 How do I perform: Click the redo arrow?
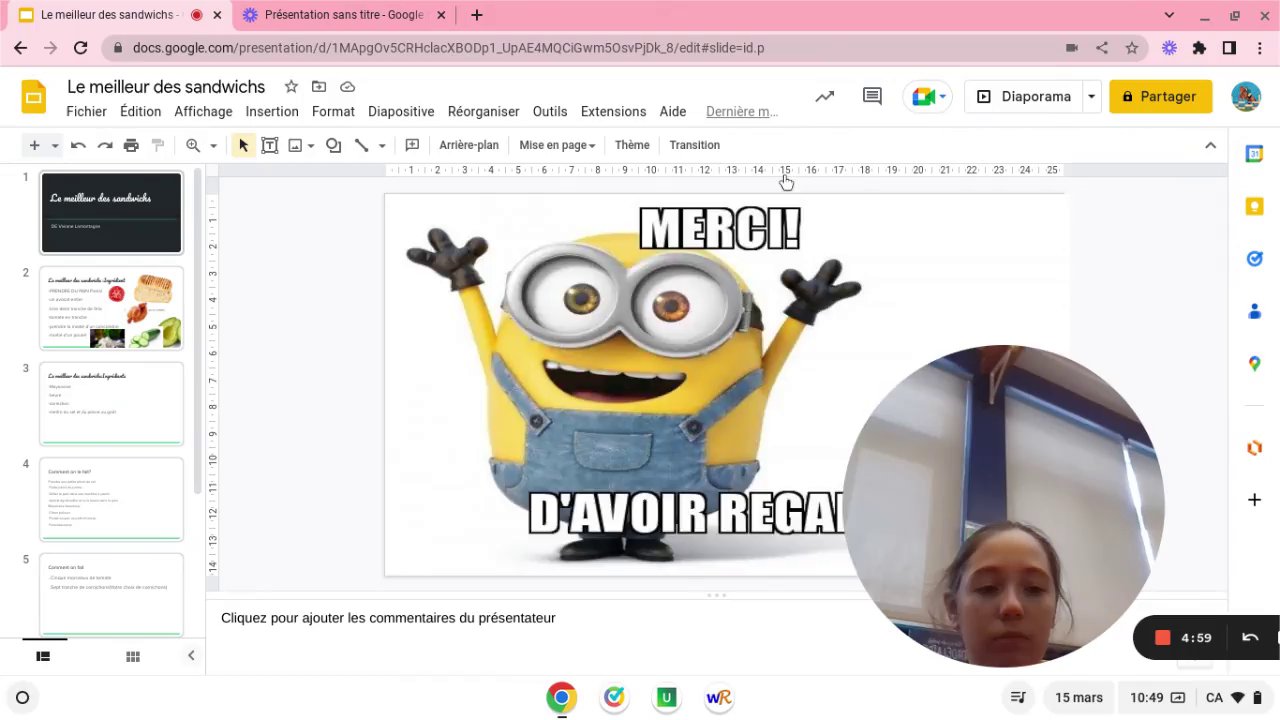click(104, 145)
